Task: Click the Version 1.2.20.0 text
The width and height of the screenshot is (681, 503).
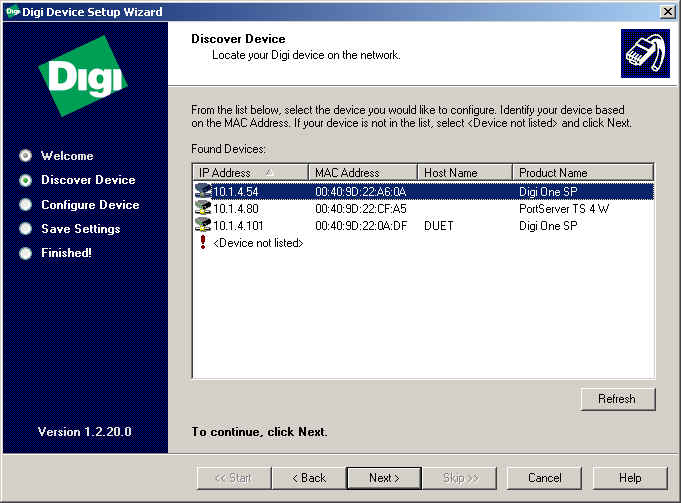Action: pos(84,431)
